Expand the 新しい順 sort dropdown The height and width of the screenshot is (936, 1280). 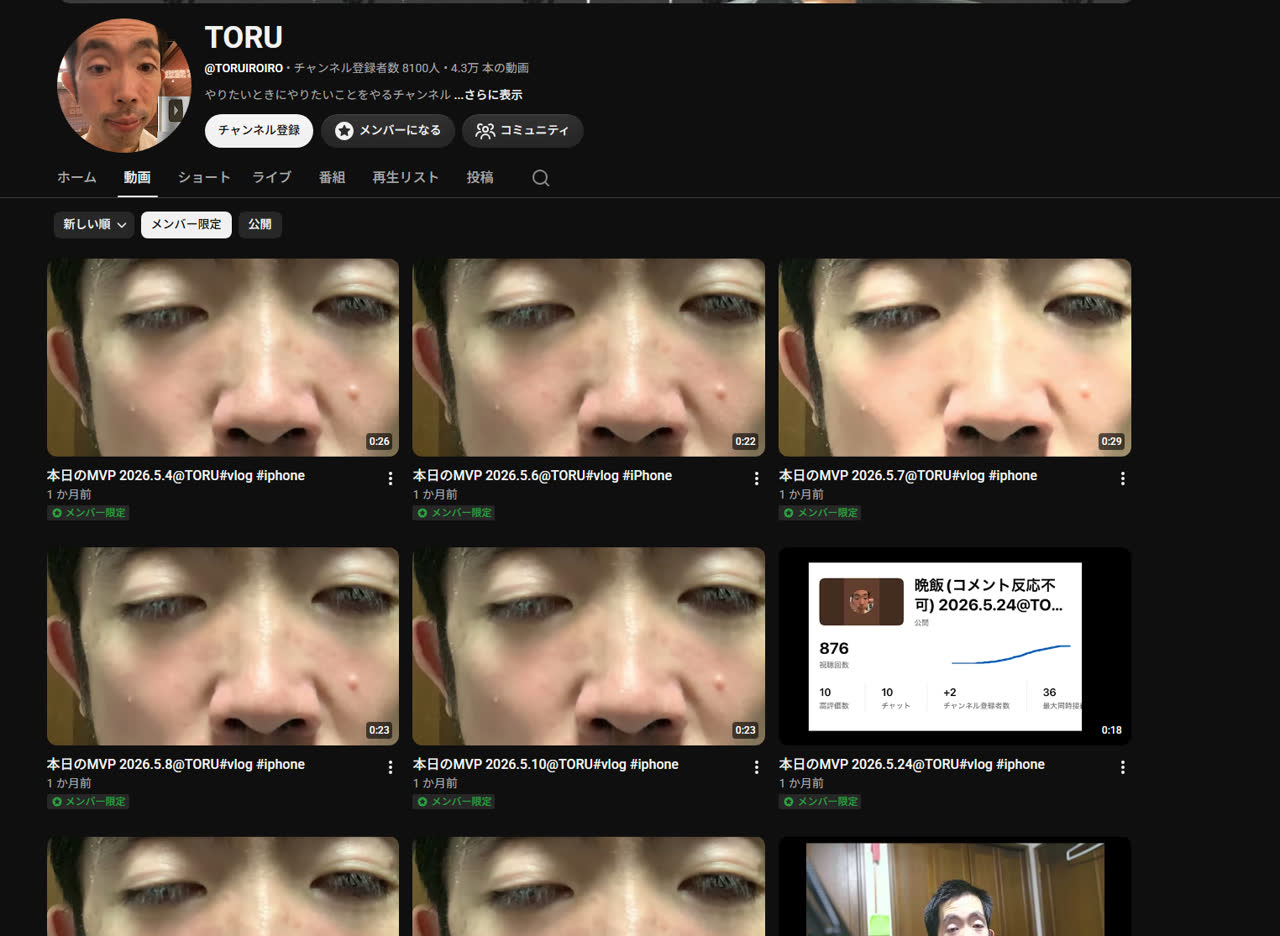pyautogui.click(x=94, y=225)
